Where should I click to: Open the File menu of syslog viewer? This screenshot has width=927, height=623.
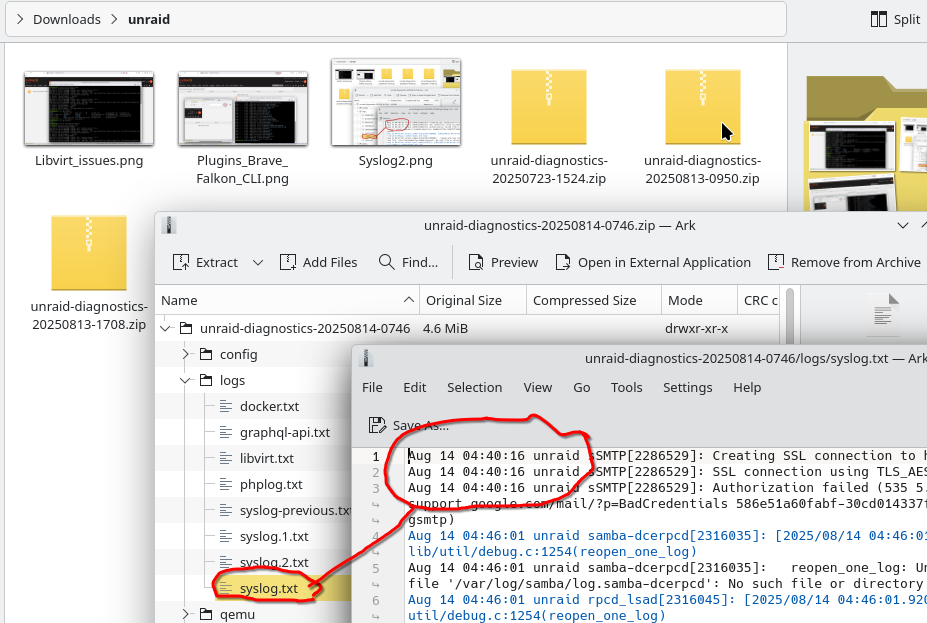click(372, 388)
